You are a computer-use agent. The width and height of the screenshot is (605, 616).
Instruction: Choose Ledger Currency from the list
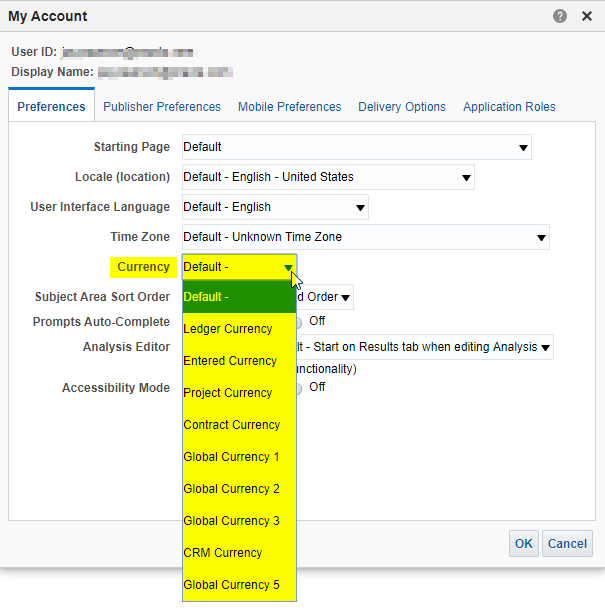coord(228,329)
